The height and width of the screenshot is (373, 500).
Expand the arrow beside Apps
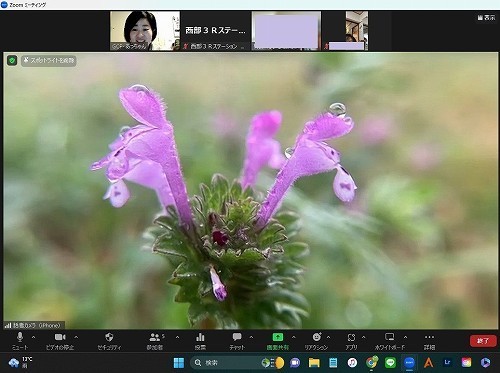[364, 337]
